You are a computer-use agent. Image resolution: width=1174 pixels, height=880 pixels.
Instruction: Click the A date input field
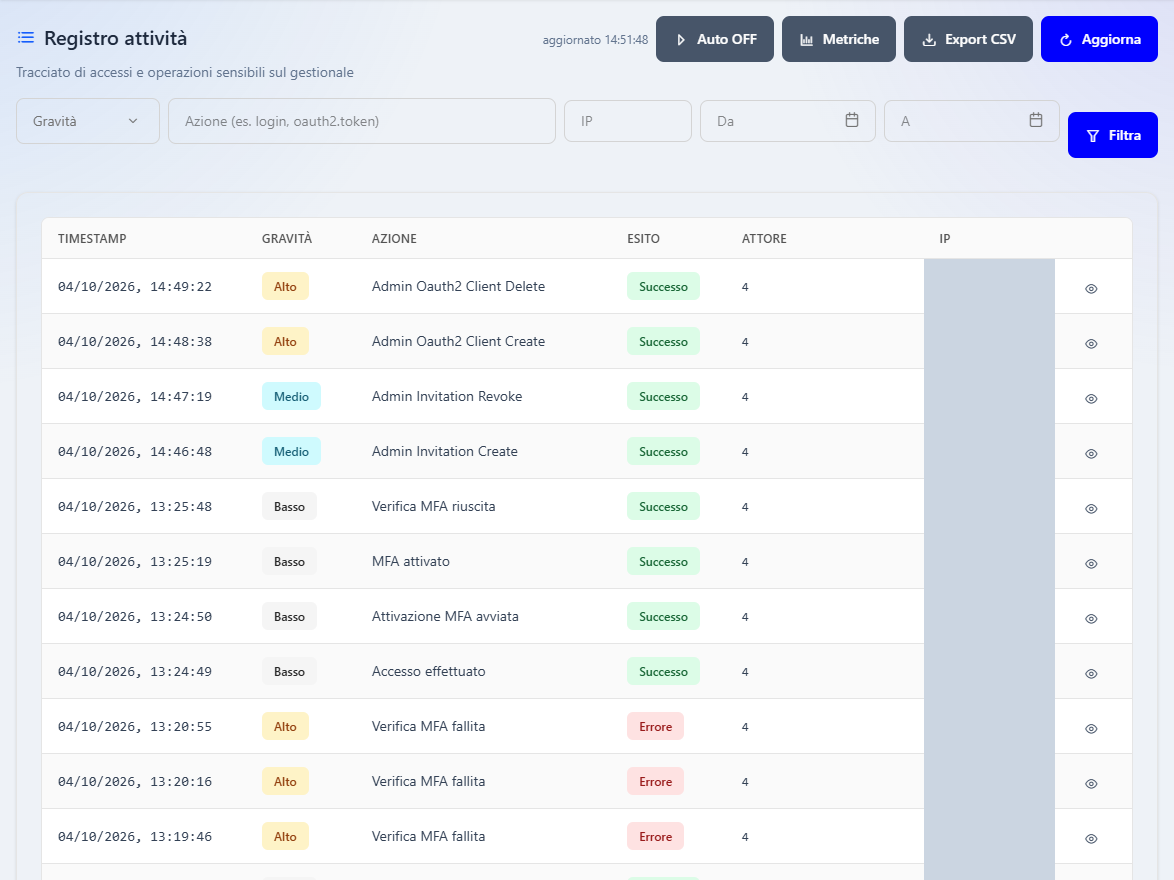972,121
